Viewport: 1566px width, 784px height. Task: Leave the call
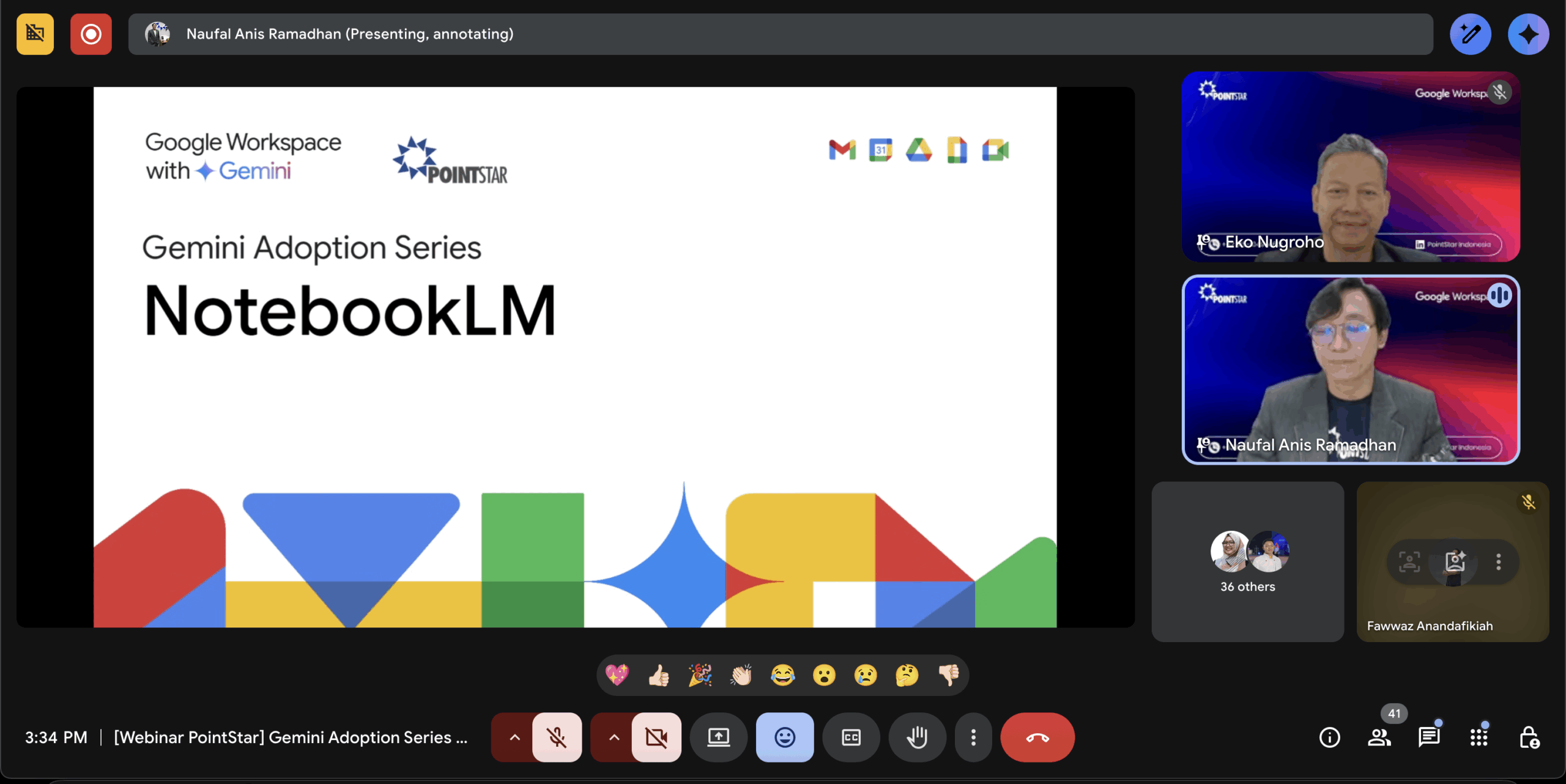[1037, 738]
